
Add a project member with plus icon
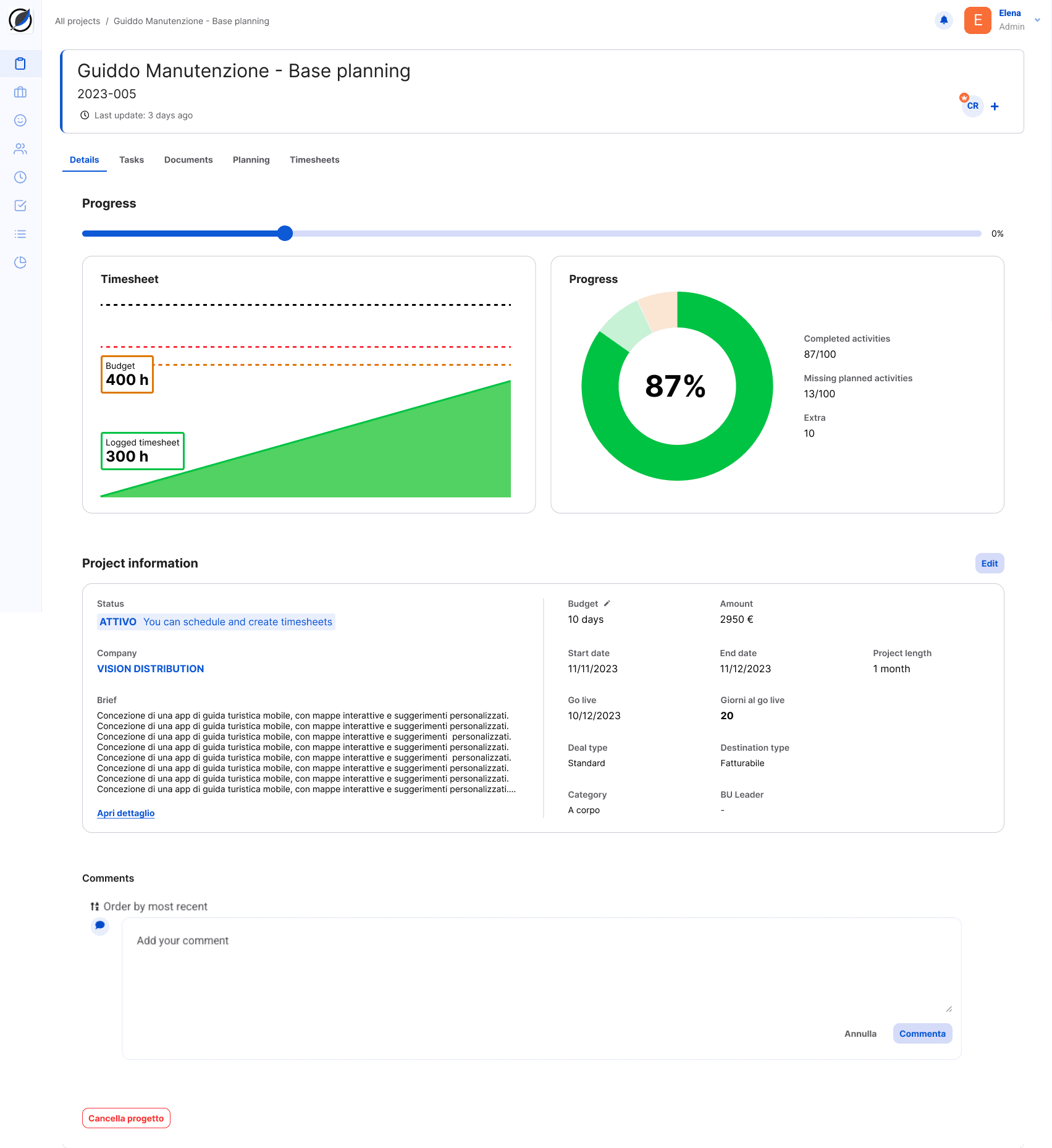995,106
